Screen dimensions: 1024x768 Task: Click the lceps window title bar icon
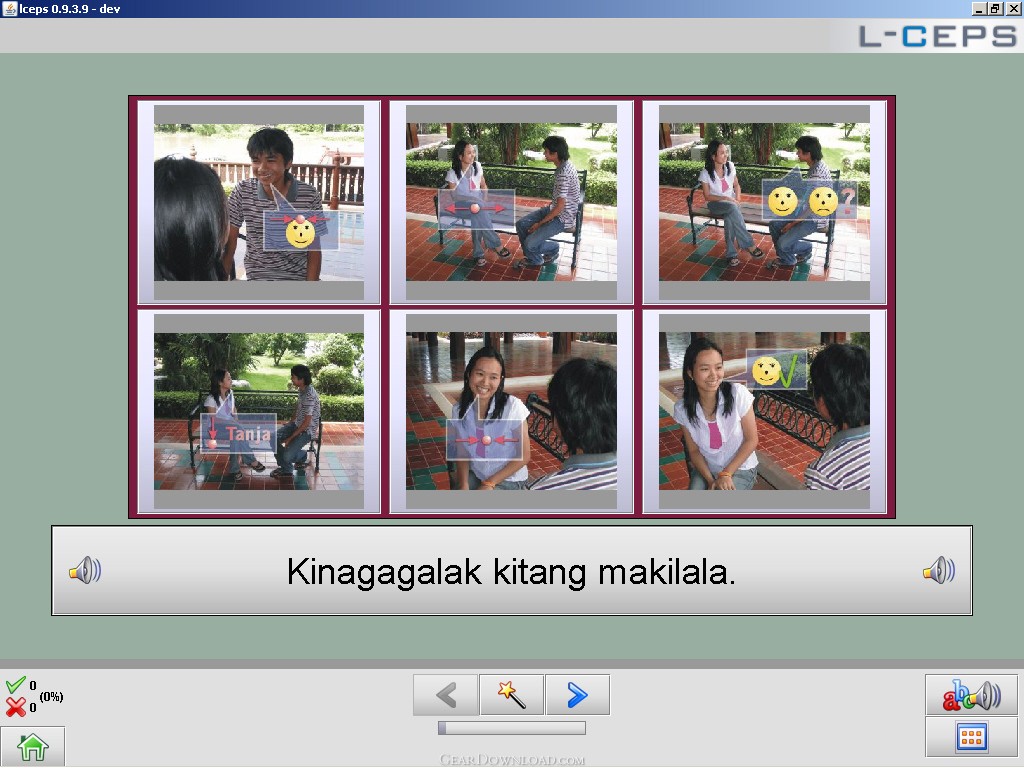click(x=9, y=8)
